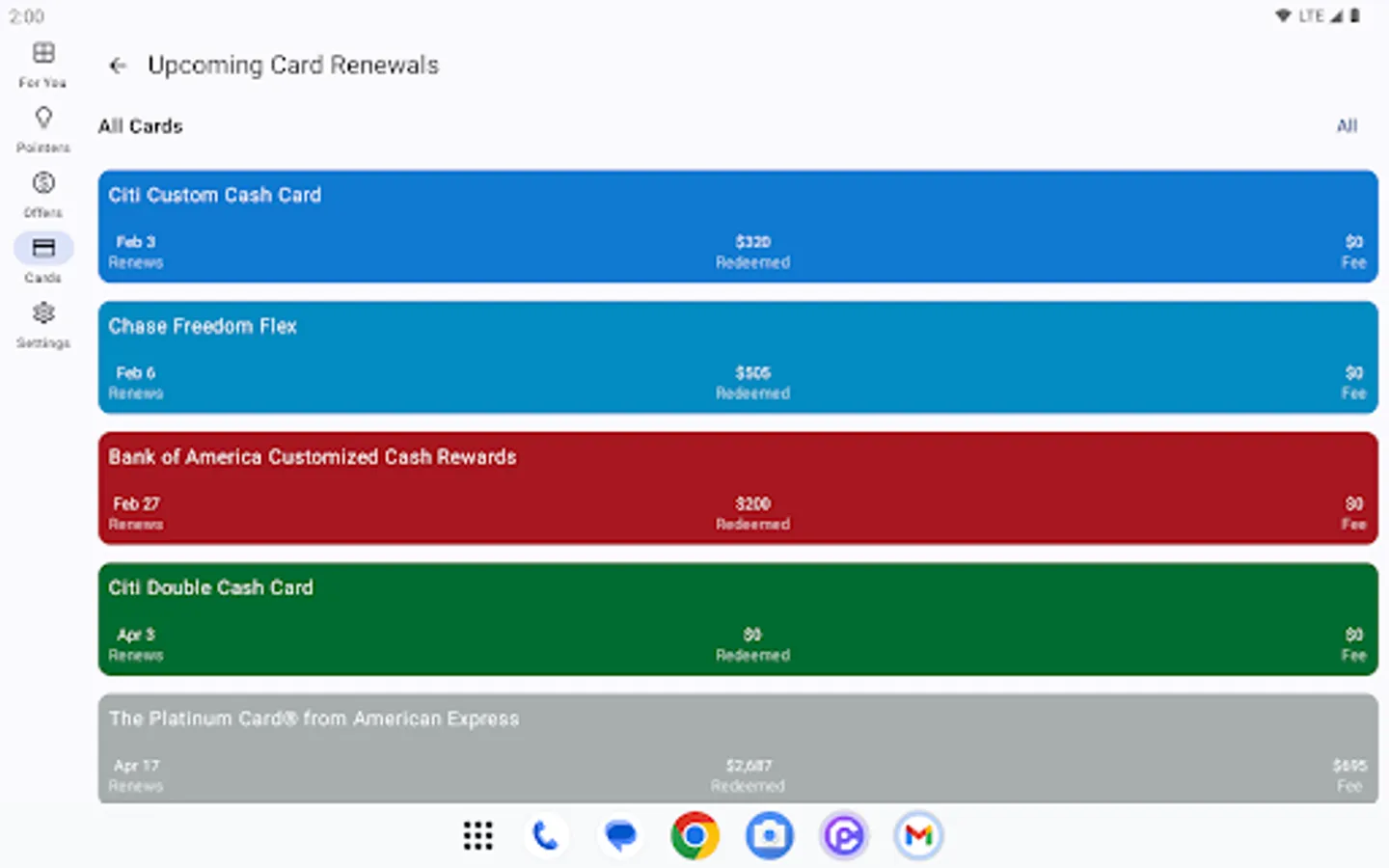Tap the $2,687 redeemed amount

tap(749, 766)
